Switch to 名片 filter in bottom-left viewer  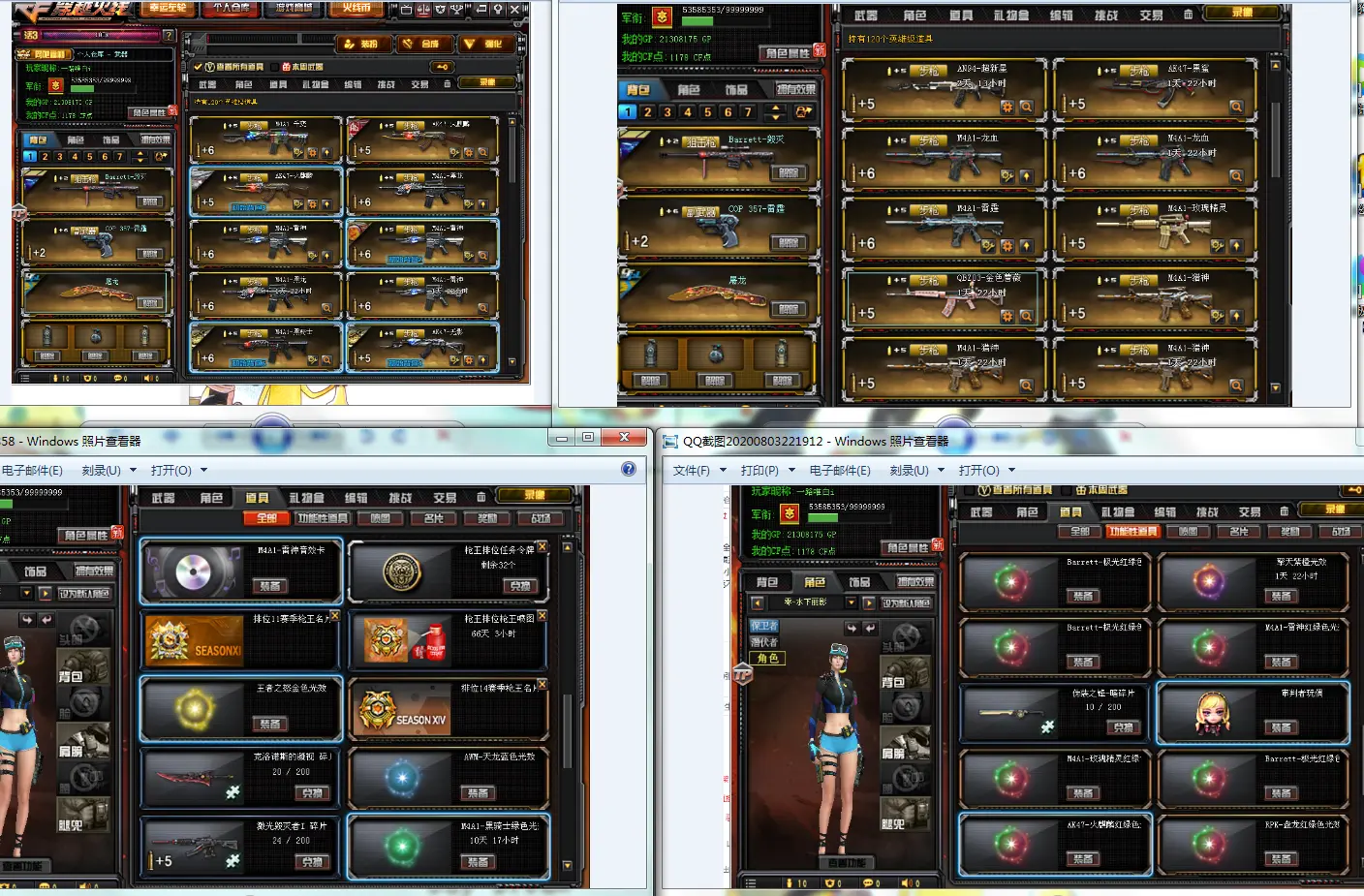click(x=433, y=518)
